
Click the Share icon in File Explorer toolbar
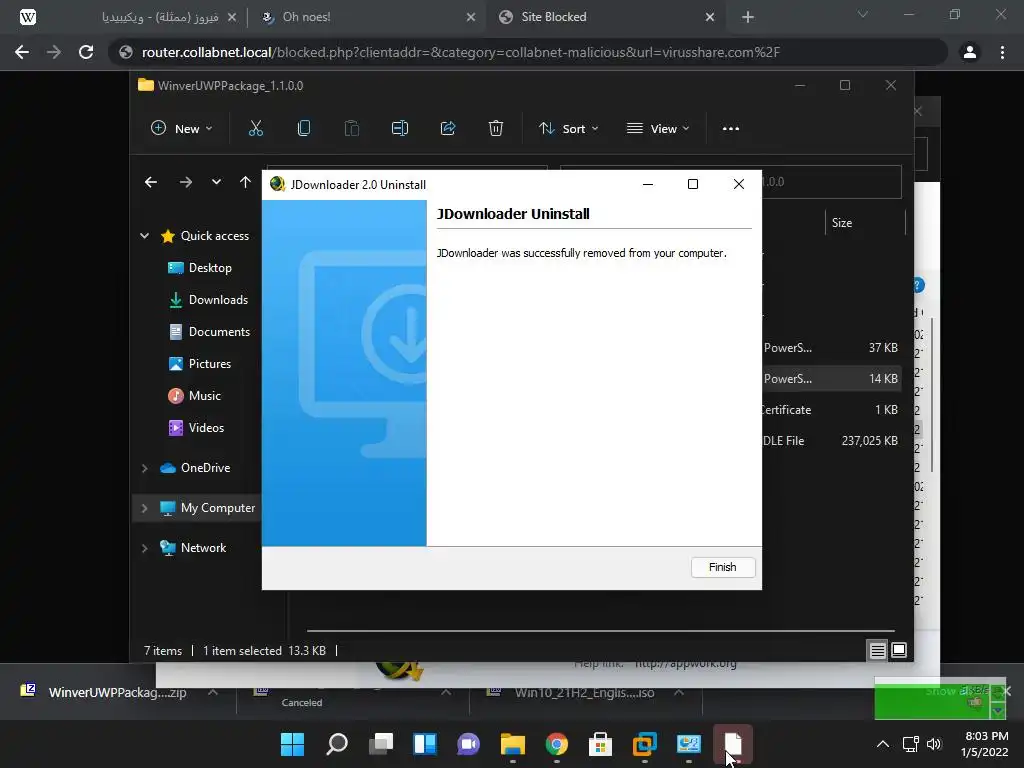[x=448, y=129]
